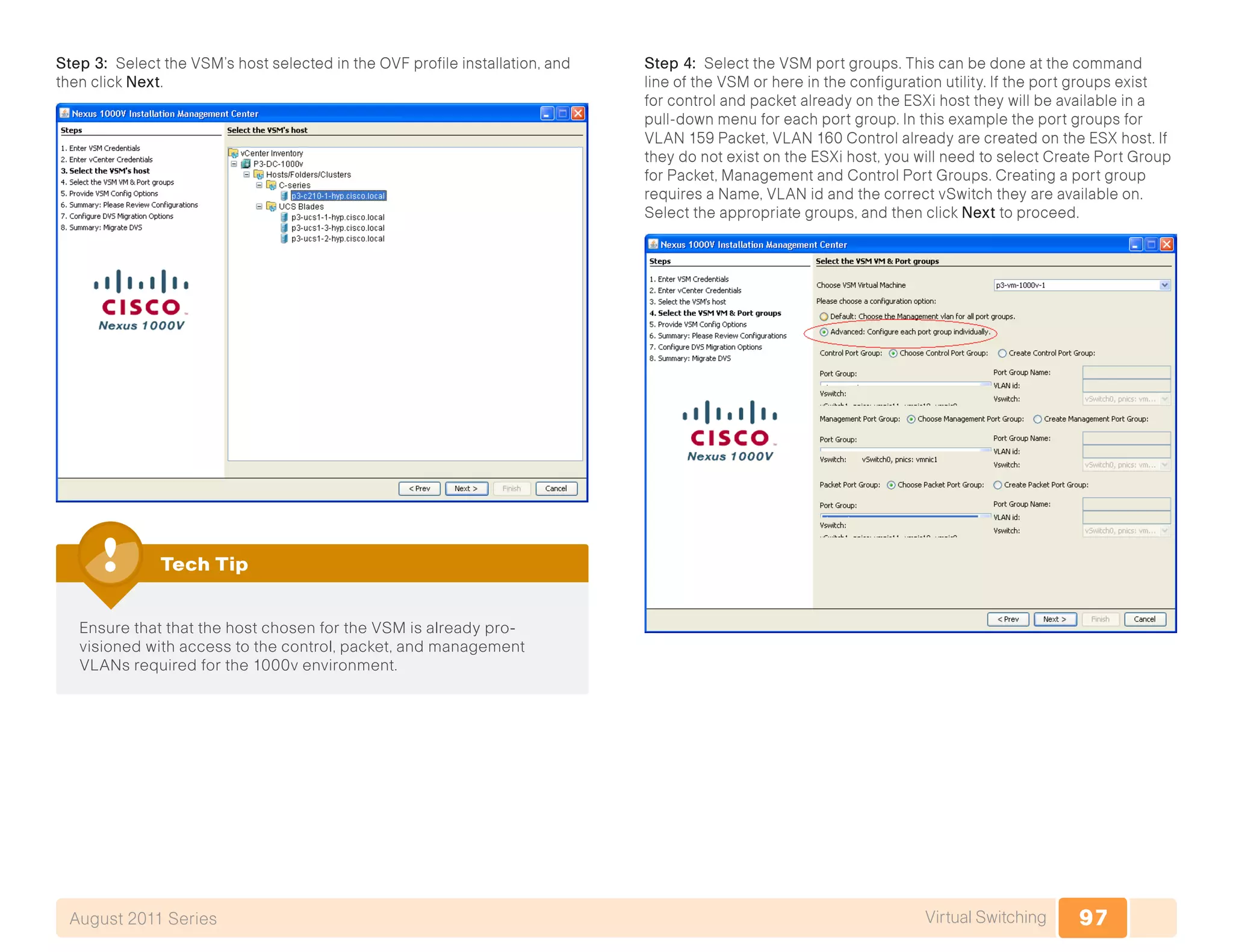Click step 5 Provide VSM Config Options in host window
The height and width of the screenshot is (952, 1233).
coord(109,194)
